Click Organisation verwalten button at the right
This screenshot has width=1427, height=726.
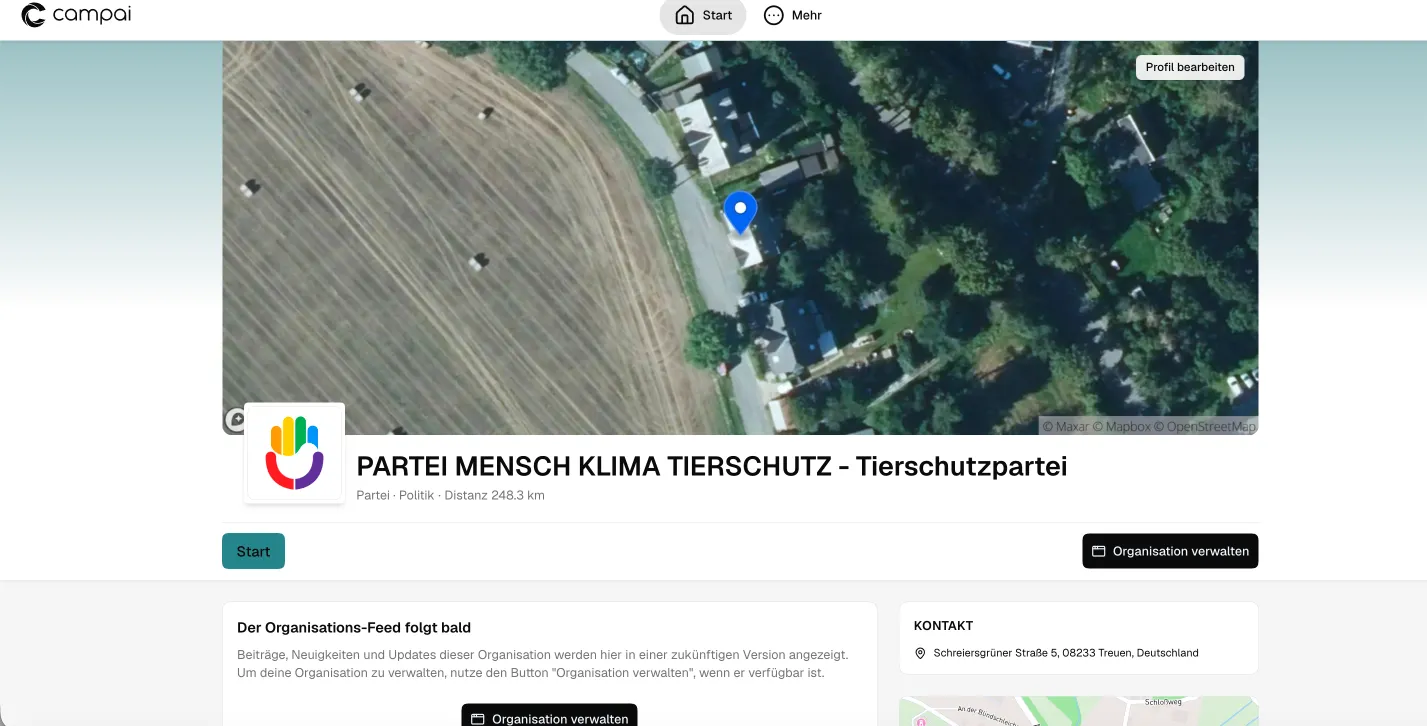1169,551
